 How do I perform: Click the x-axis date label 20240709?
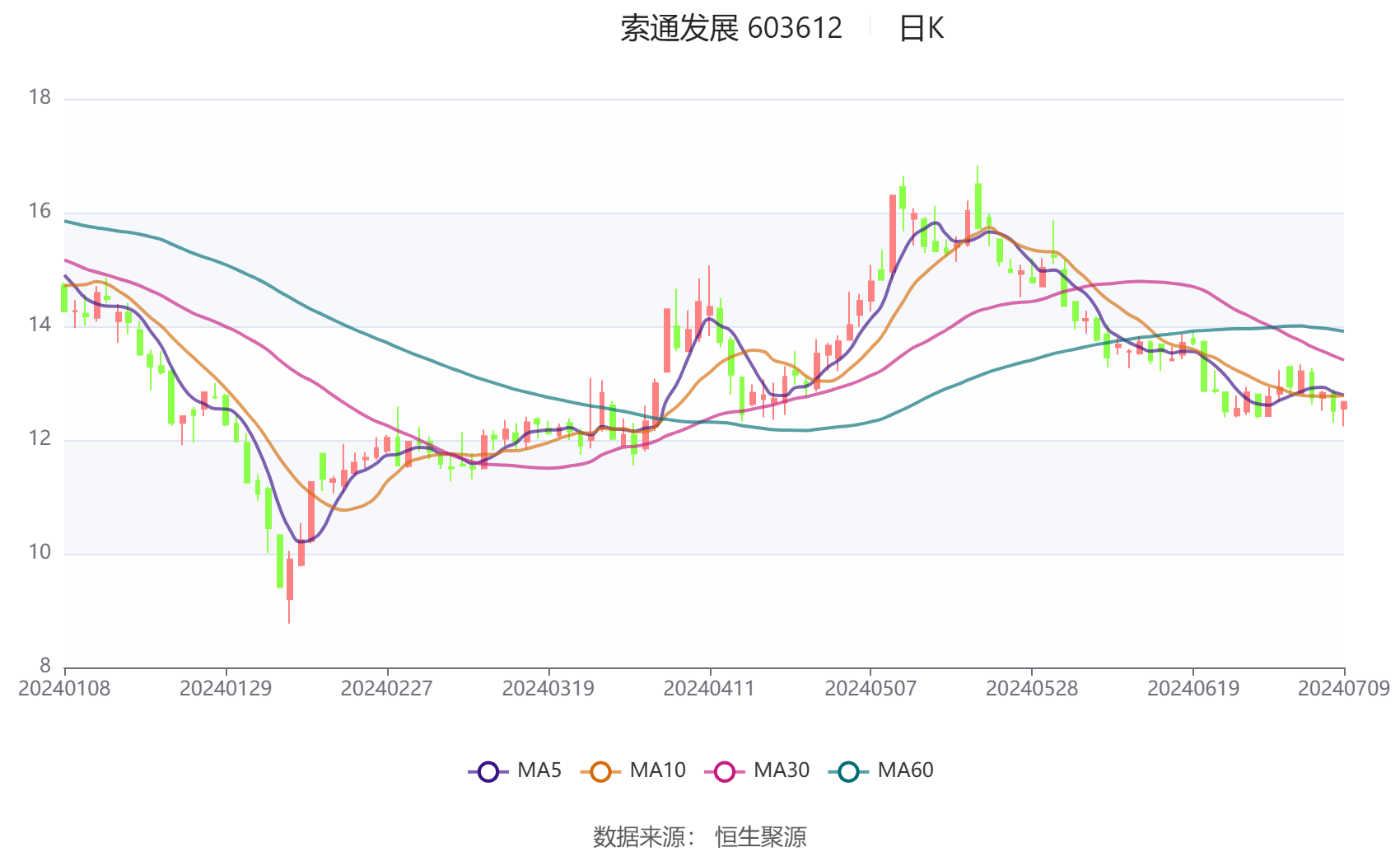[x=1344, y=689]
